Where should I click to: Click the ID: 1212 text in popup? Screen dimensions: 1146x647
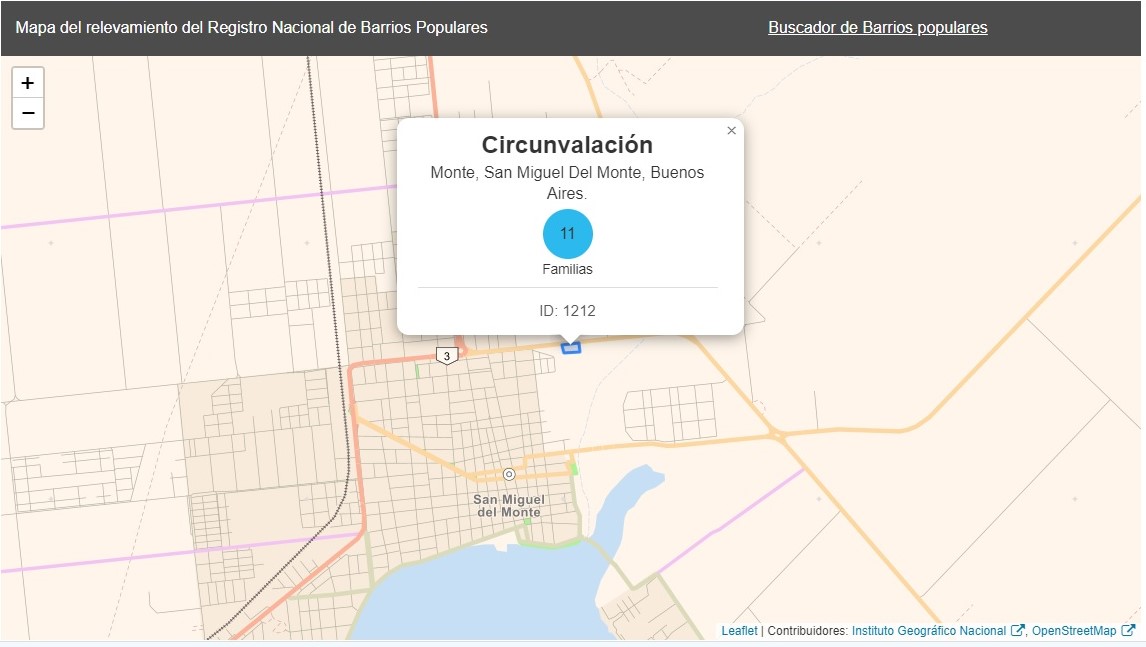[x=567, y=311]
